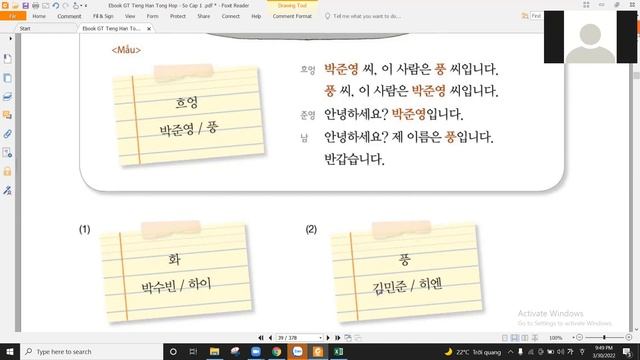Open the Digital Signatures panel in sidebar
The height and width of the screenshot is (360, 640).
pos(7,153)
